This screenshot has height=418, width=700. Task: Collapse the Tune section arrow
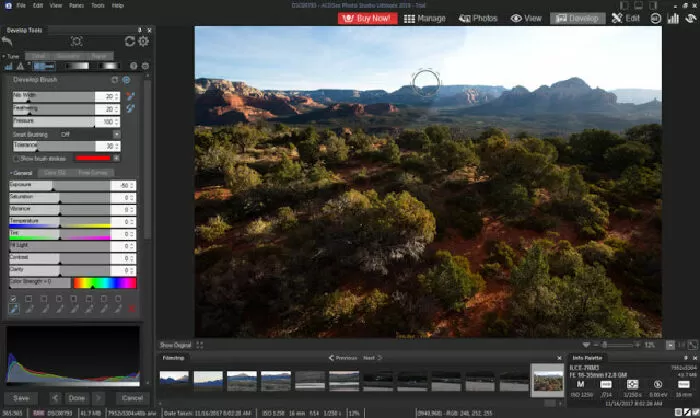coord(4,56)
